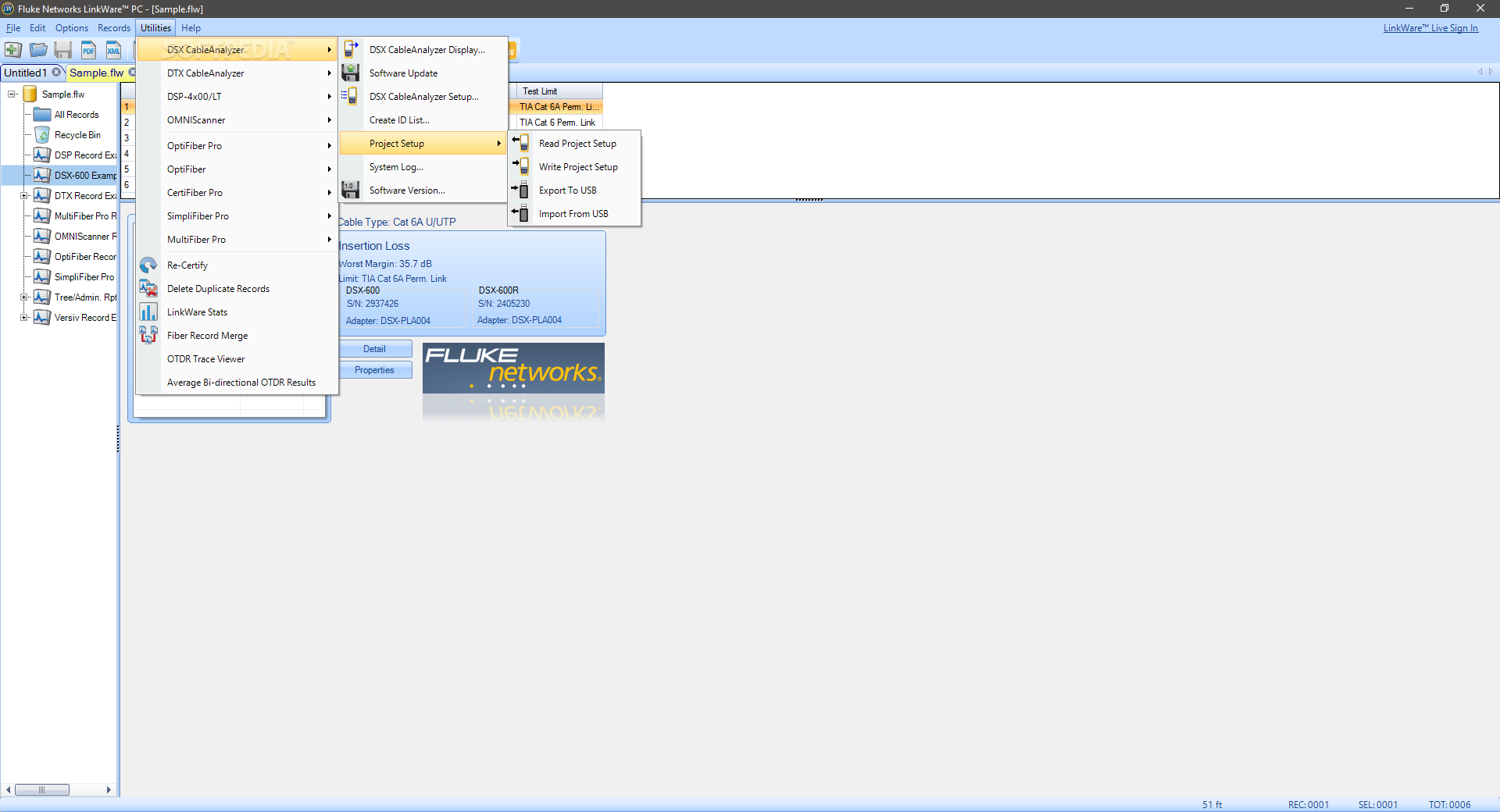The image size is (1500, 812).
Task: Open the SimpliFiber Pro submenu
Action: coord(237,215)
